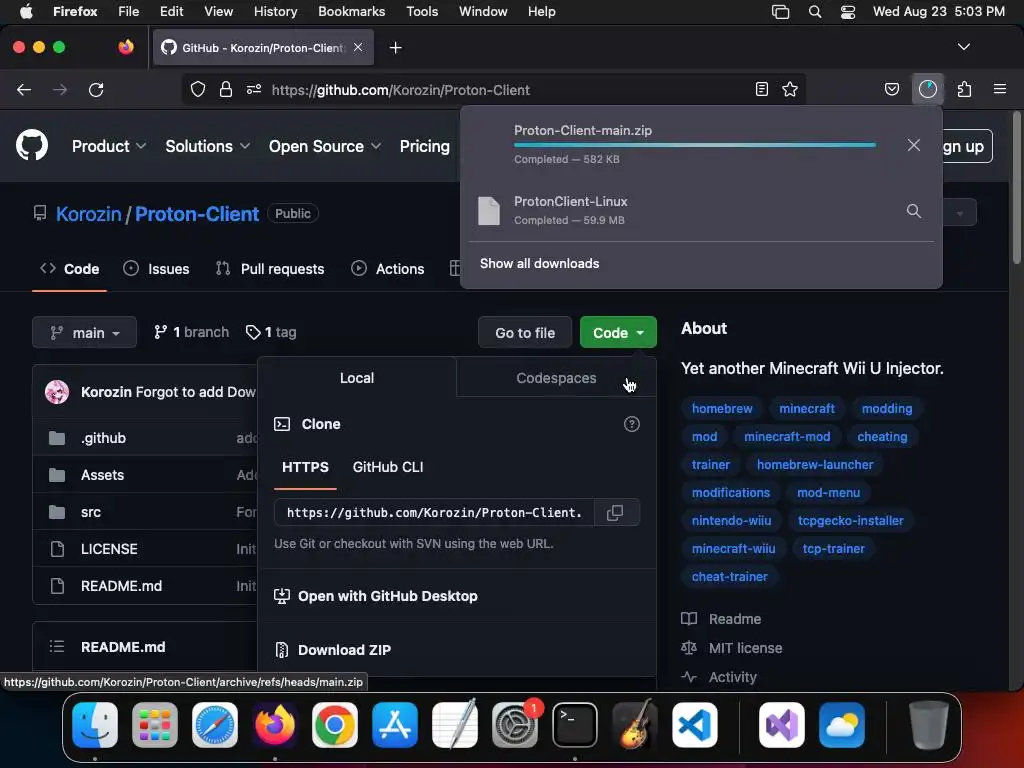Image resolution: width=1024 pixels, height=768 pixels.
Task: Launch GarageBand from the Dock
Action: [x=635, y=724]
